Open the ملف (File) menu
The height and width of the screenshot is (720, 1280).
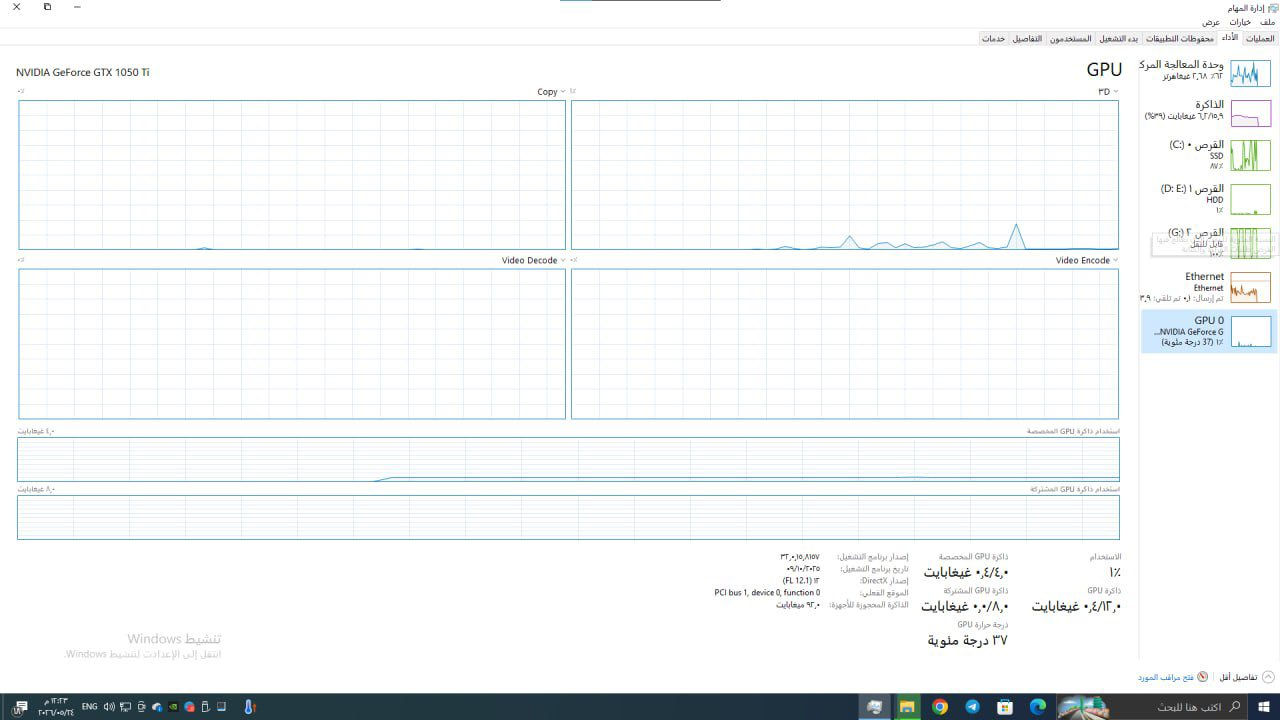click(1268, 22)
